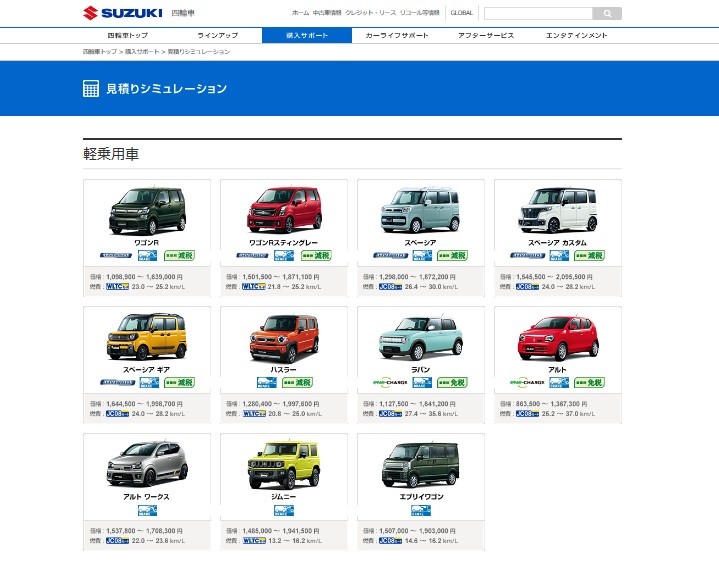
Task: Click the ENE-CHARGE badge under ラパン
Action: [390, 382]
